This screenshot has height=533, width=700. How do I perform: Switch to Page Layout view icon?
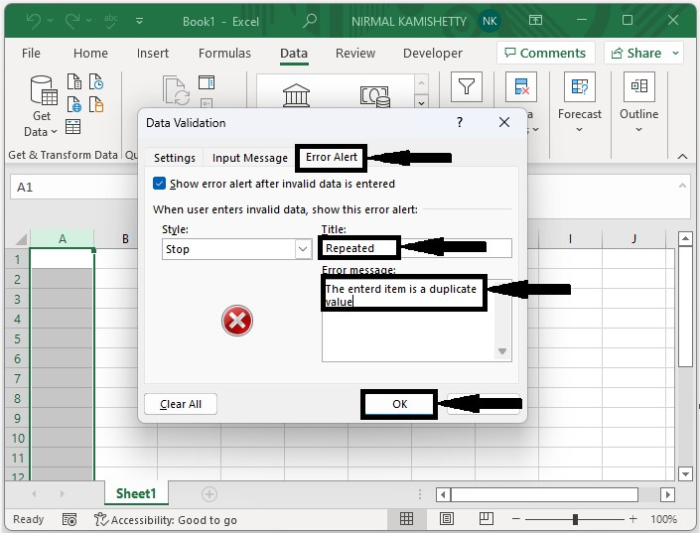coord(446,519)
